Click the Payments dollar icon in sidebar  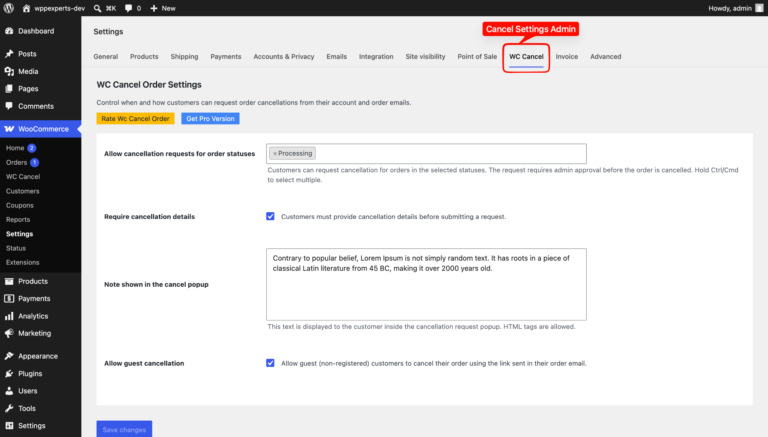pyautogui.click(x=9, y=298)
